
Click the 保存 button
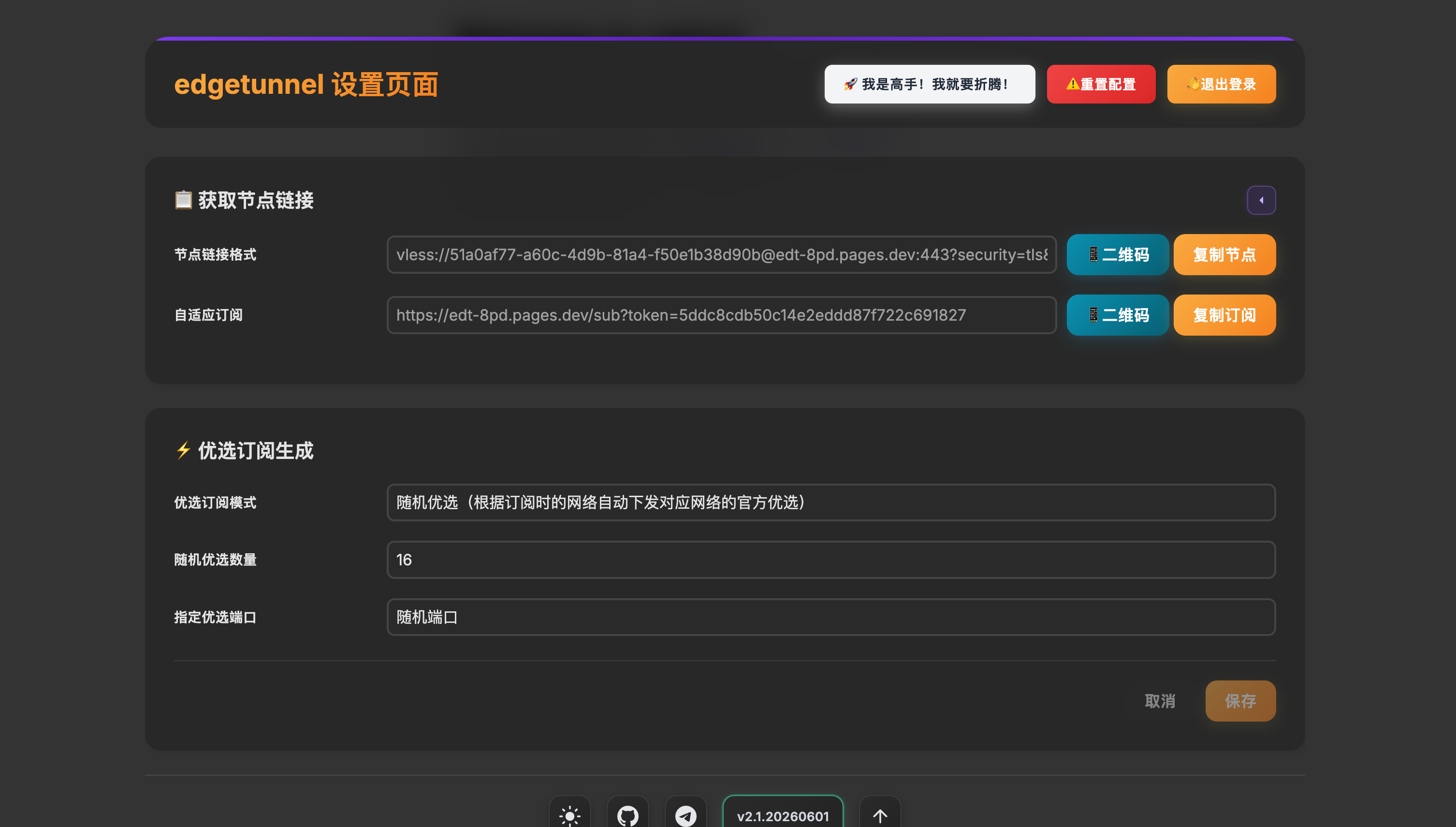pos(1240,701)
